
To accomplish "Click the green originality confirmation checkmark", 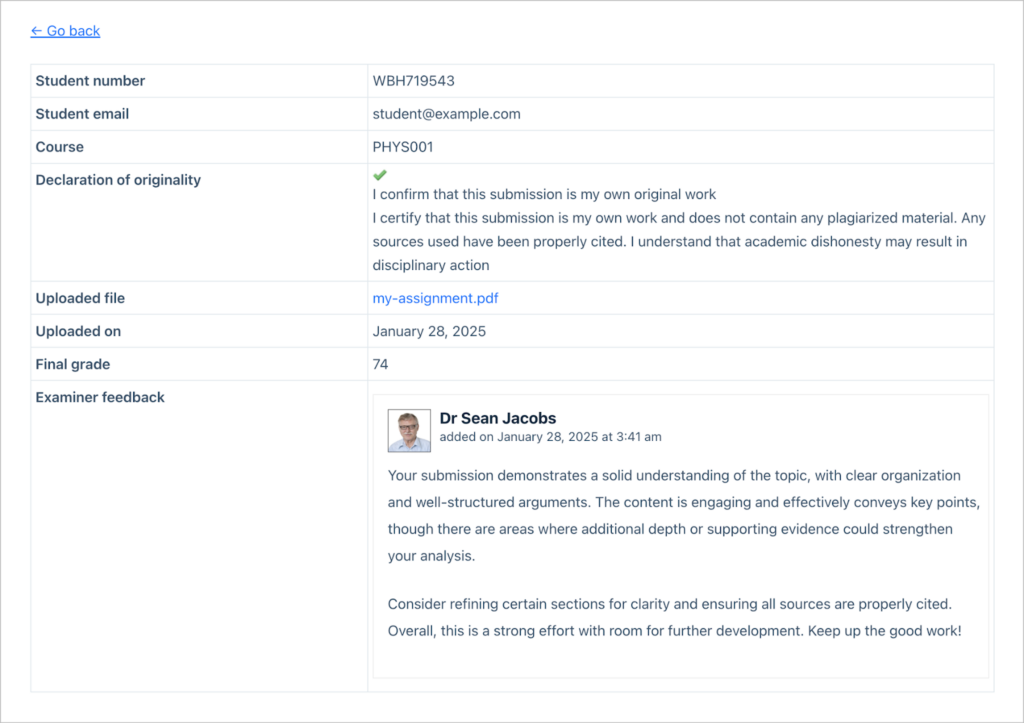I will click(379, 174).
